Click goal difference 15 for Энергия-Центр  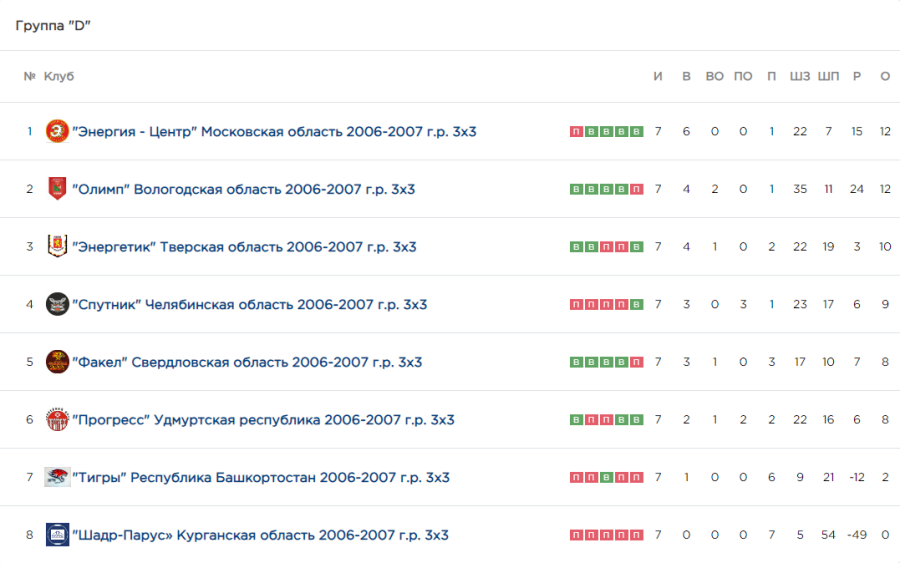click(x=856, y=131)
